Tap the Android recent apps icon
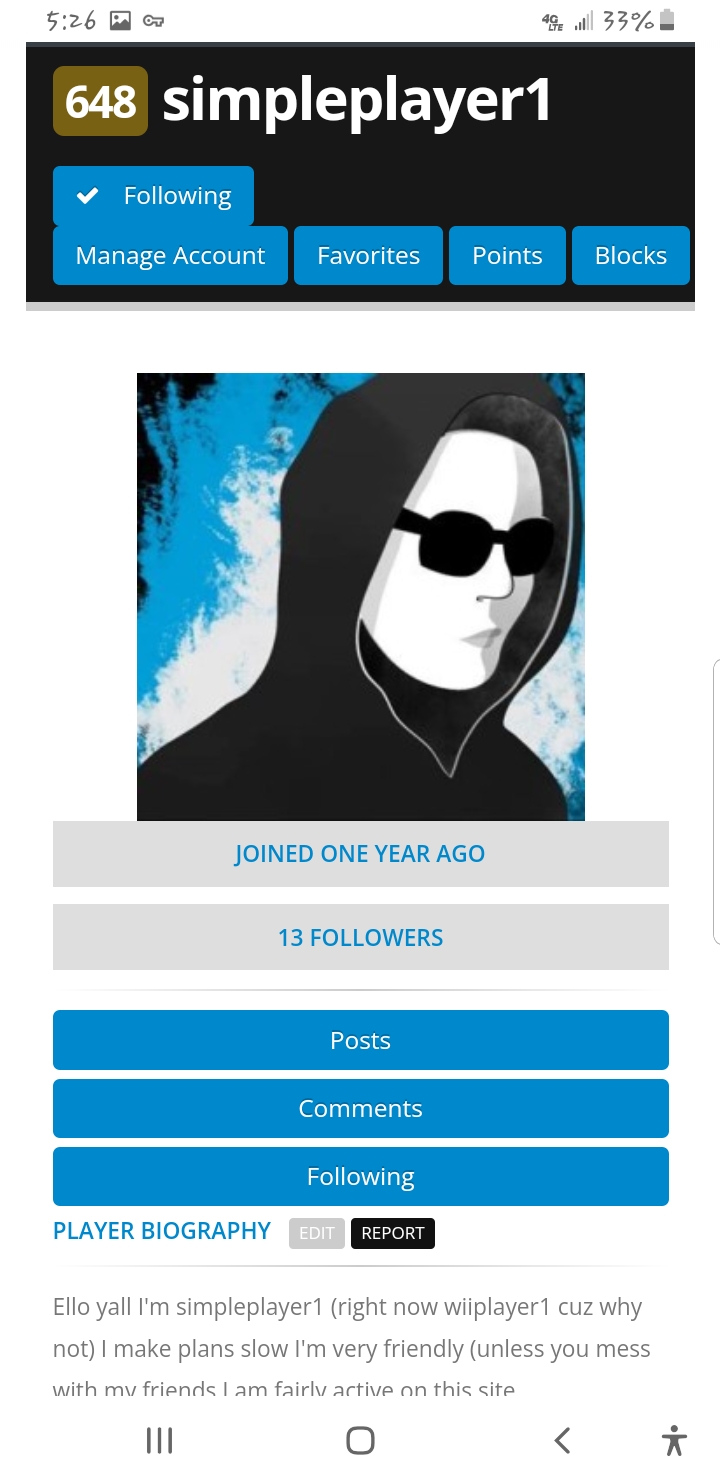The width and height of the screenshot is (720, 1480). [159, 1440]
